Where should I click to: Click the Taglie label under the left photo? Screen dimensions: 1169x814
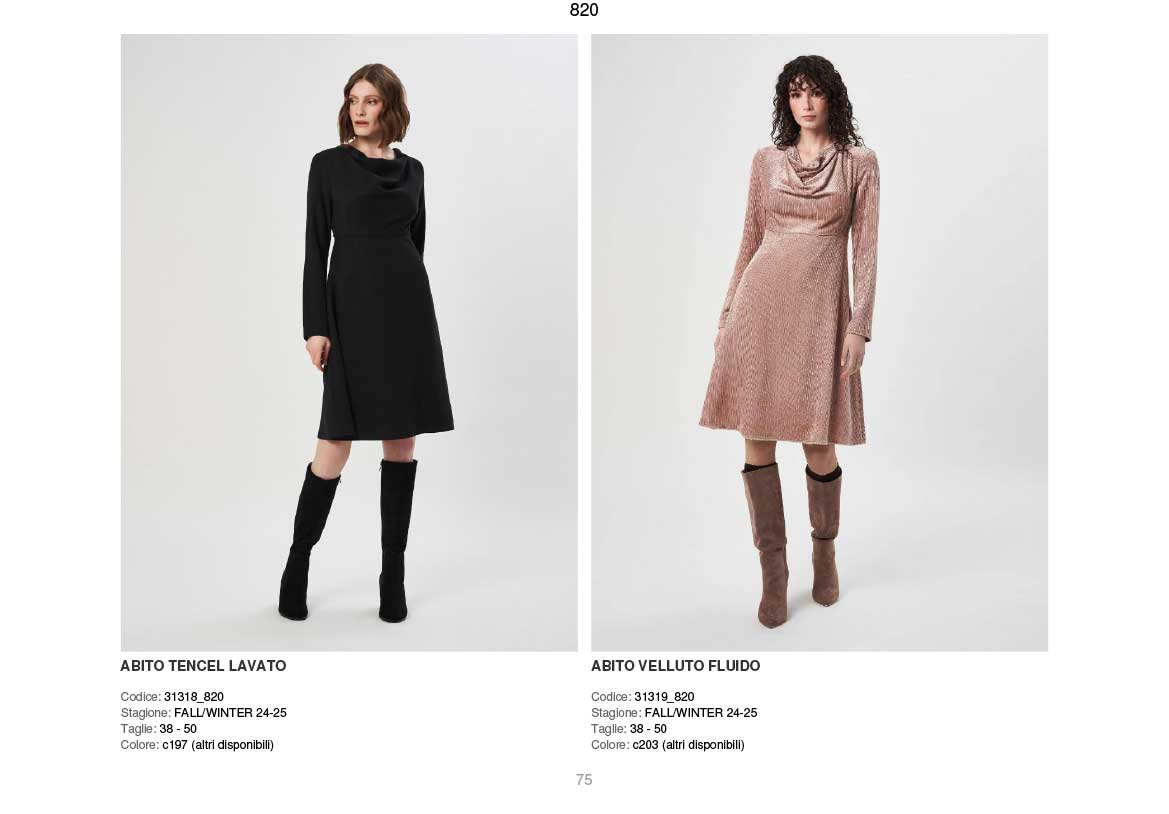point(139,729)
